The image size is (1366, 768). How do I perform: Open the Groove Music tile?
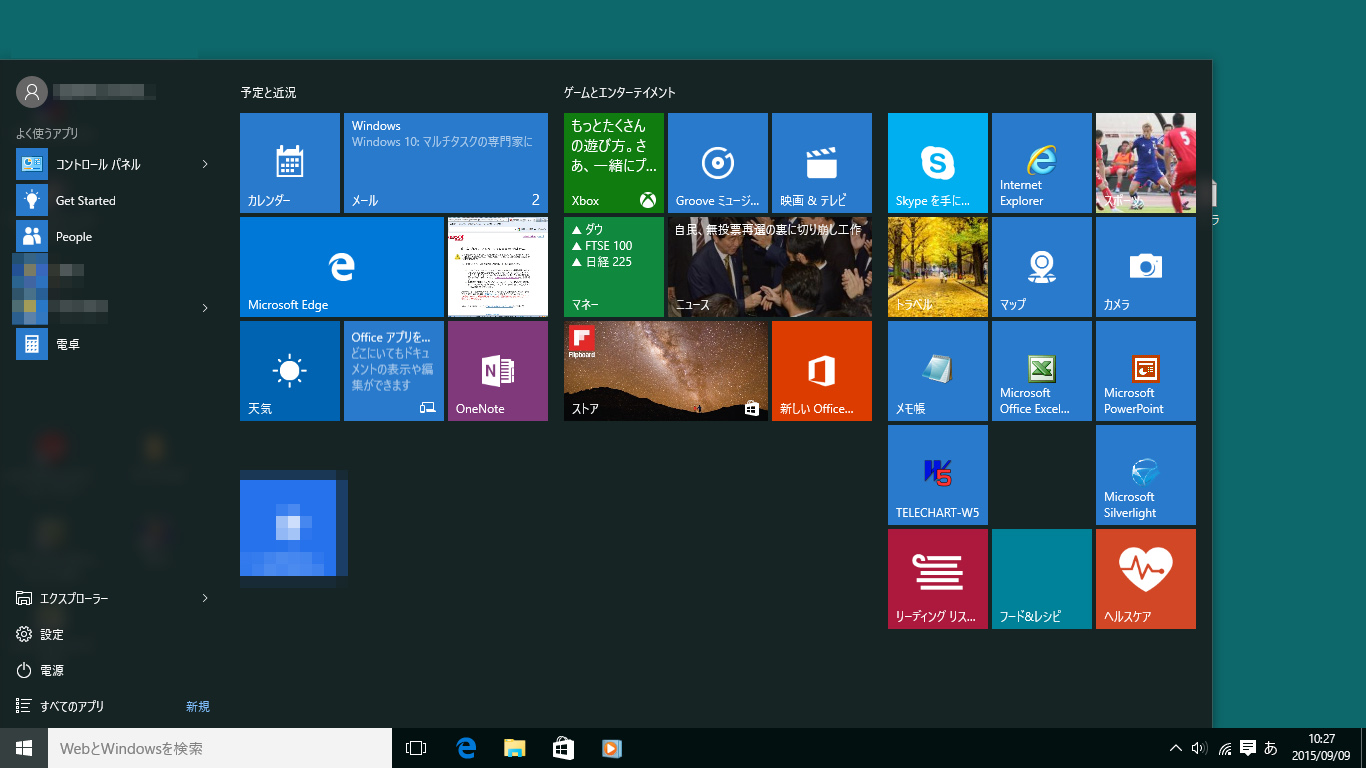click(x=718, y=163)
